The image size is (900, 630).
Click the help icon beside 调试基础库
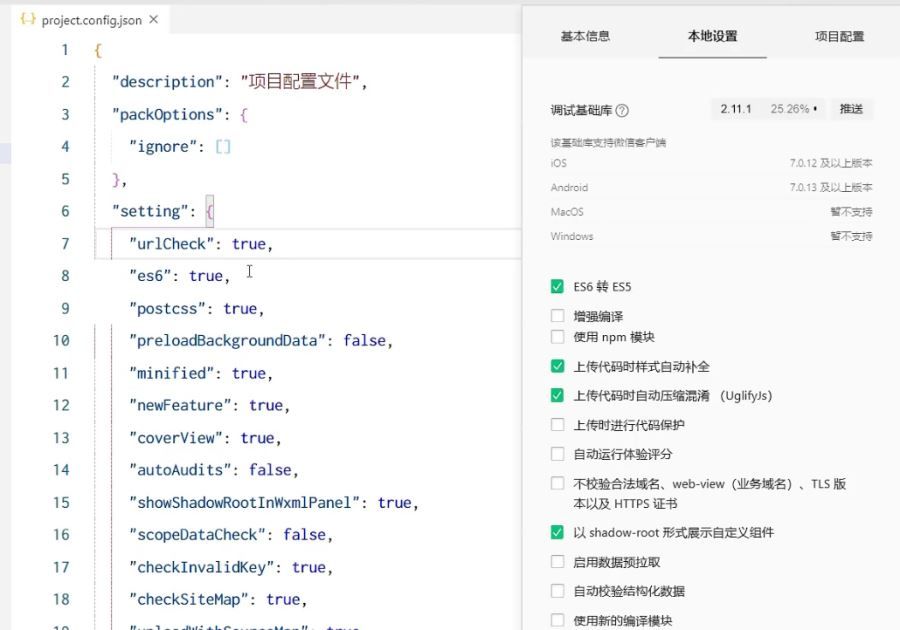(x=622, y=110)
